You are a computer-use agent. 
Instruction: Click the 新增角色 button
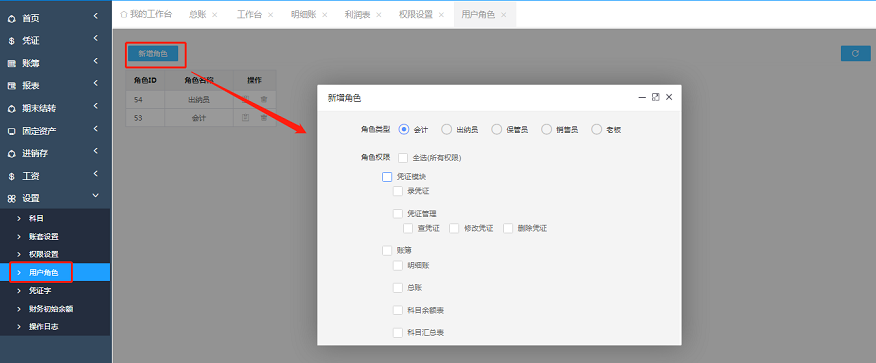pos(153,54)
